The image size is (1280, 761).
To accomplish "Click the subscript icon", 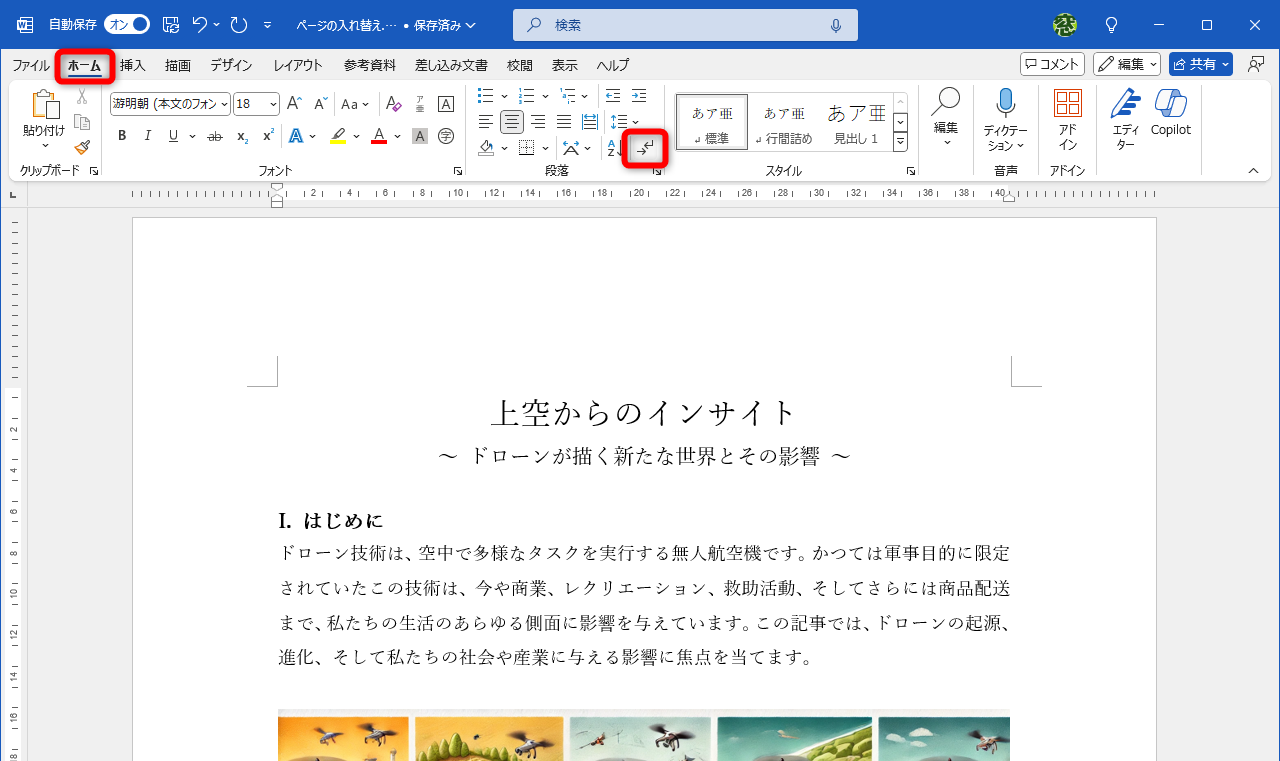I will [240, 135].
